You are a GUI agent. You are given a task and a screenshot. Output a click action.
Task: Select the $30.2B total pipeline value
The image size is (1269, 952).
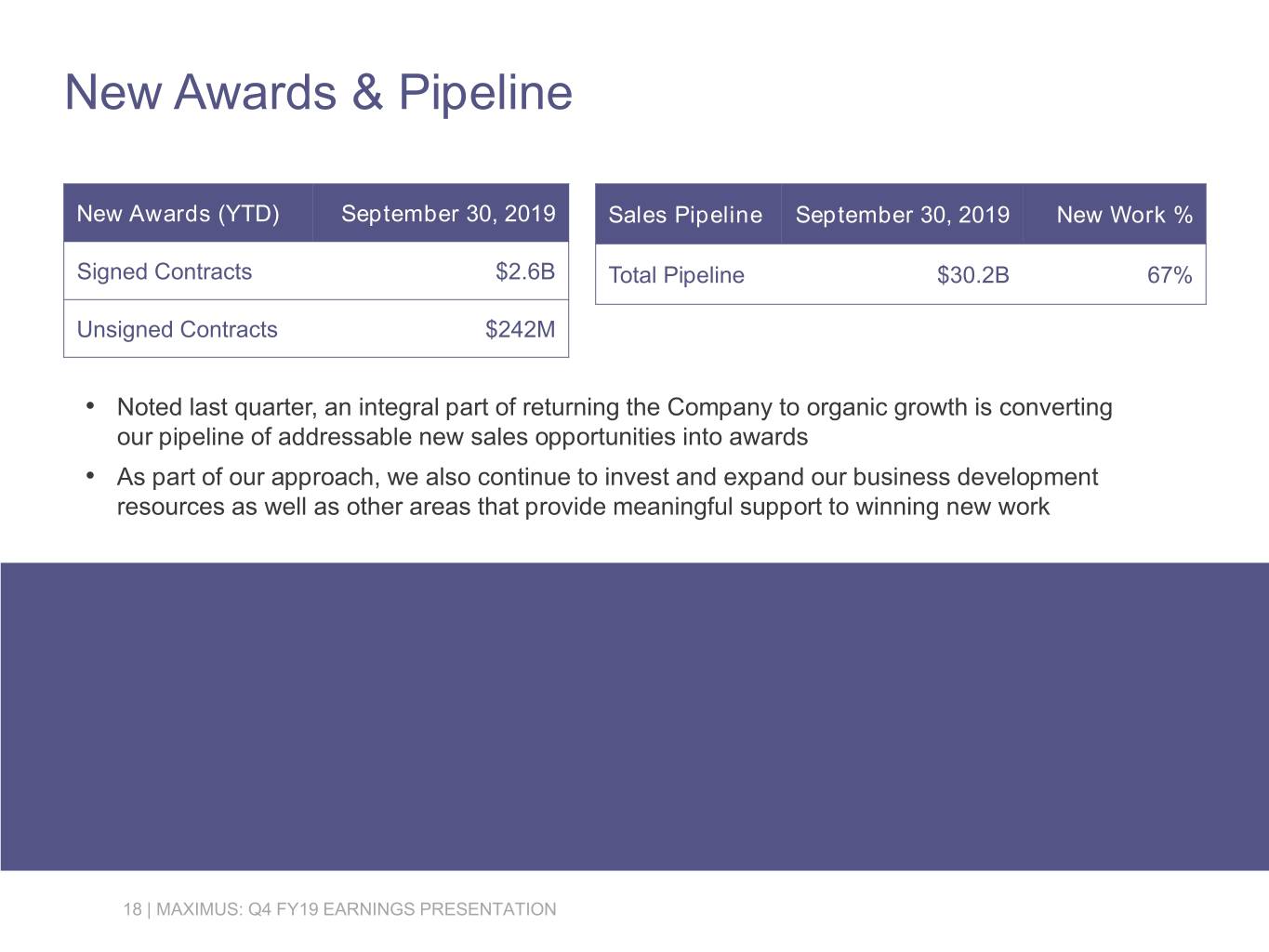(972, 275)
